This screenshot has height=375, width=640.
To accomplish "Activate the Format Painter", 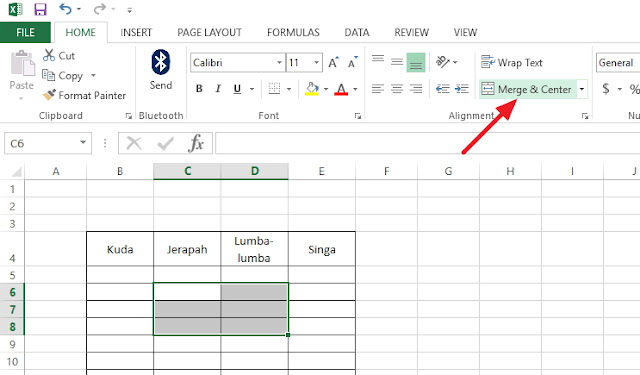I will (84, 95).
